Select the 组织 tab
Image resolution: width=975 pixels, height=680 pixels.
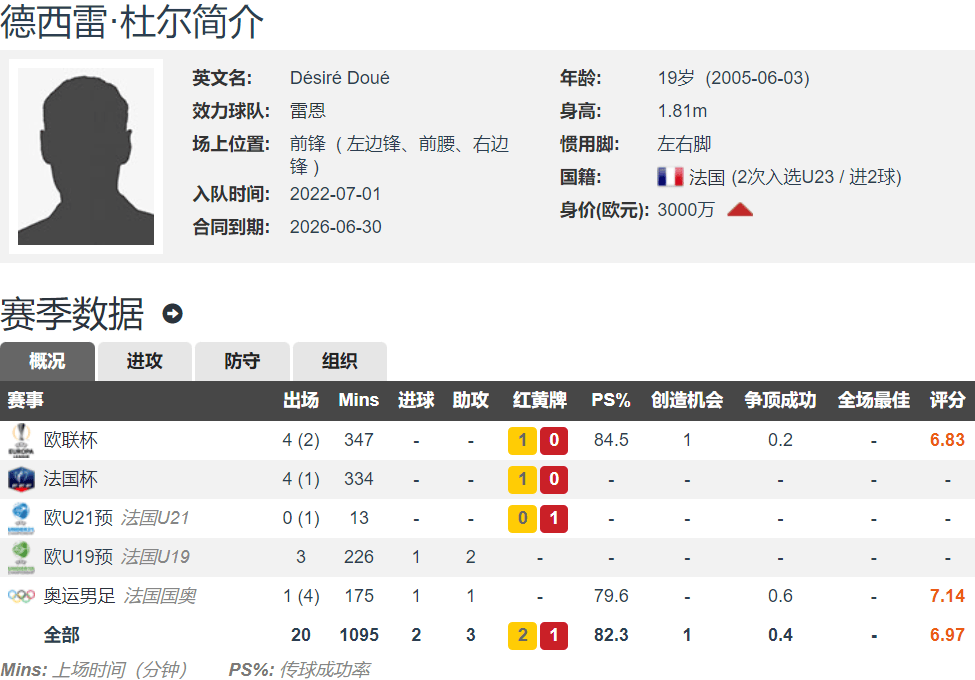coord(339,361)
